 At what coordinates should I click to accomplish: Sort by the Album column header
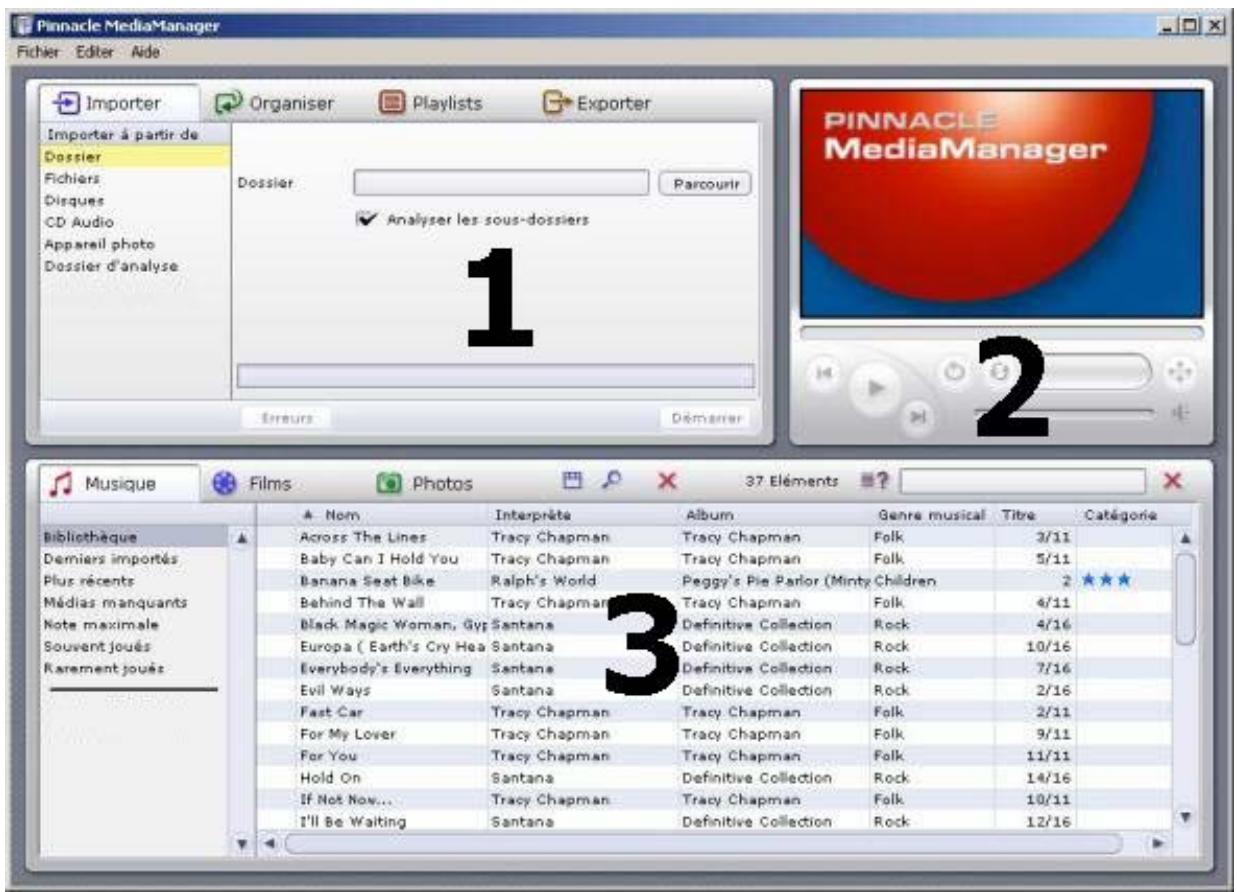(774, 515)
